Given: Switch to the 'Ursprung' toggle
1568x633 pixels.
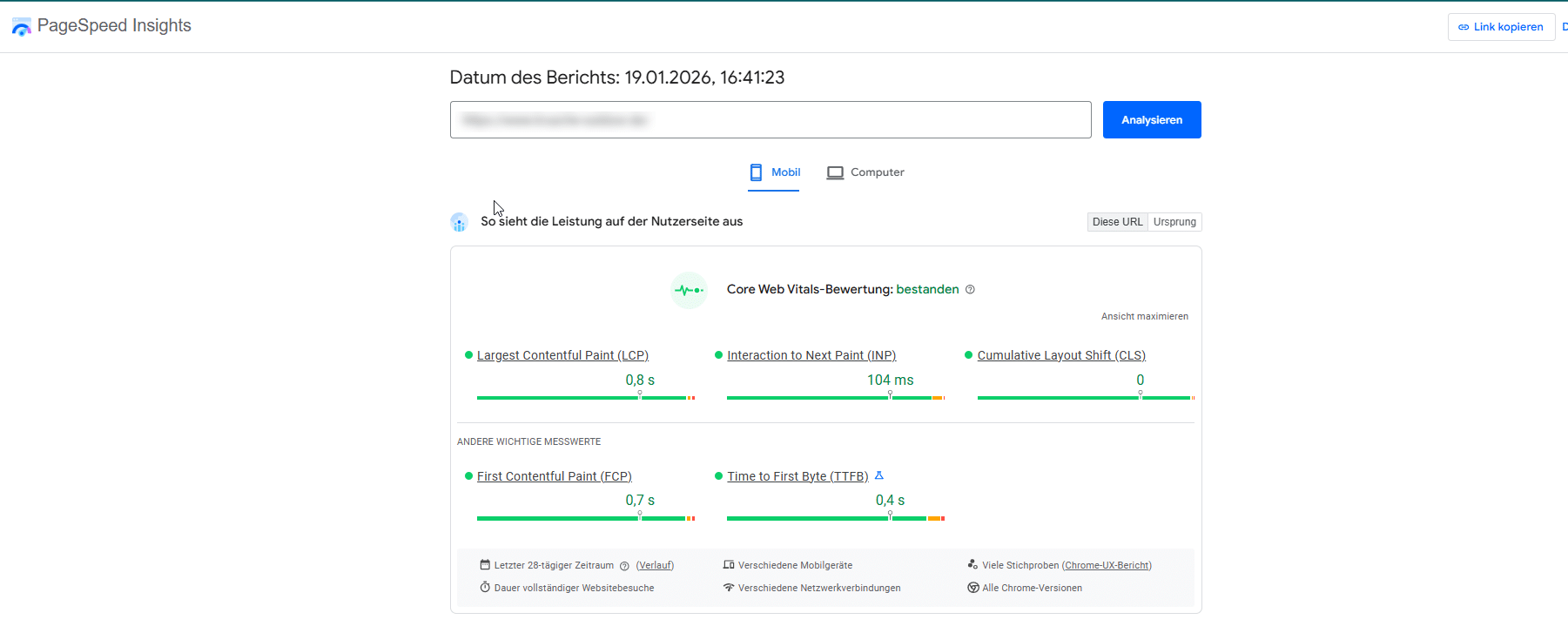Looking at the screenshot, I should (x=1174, y=222).
